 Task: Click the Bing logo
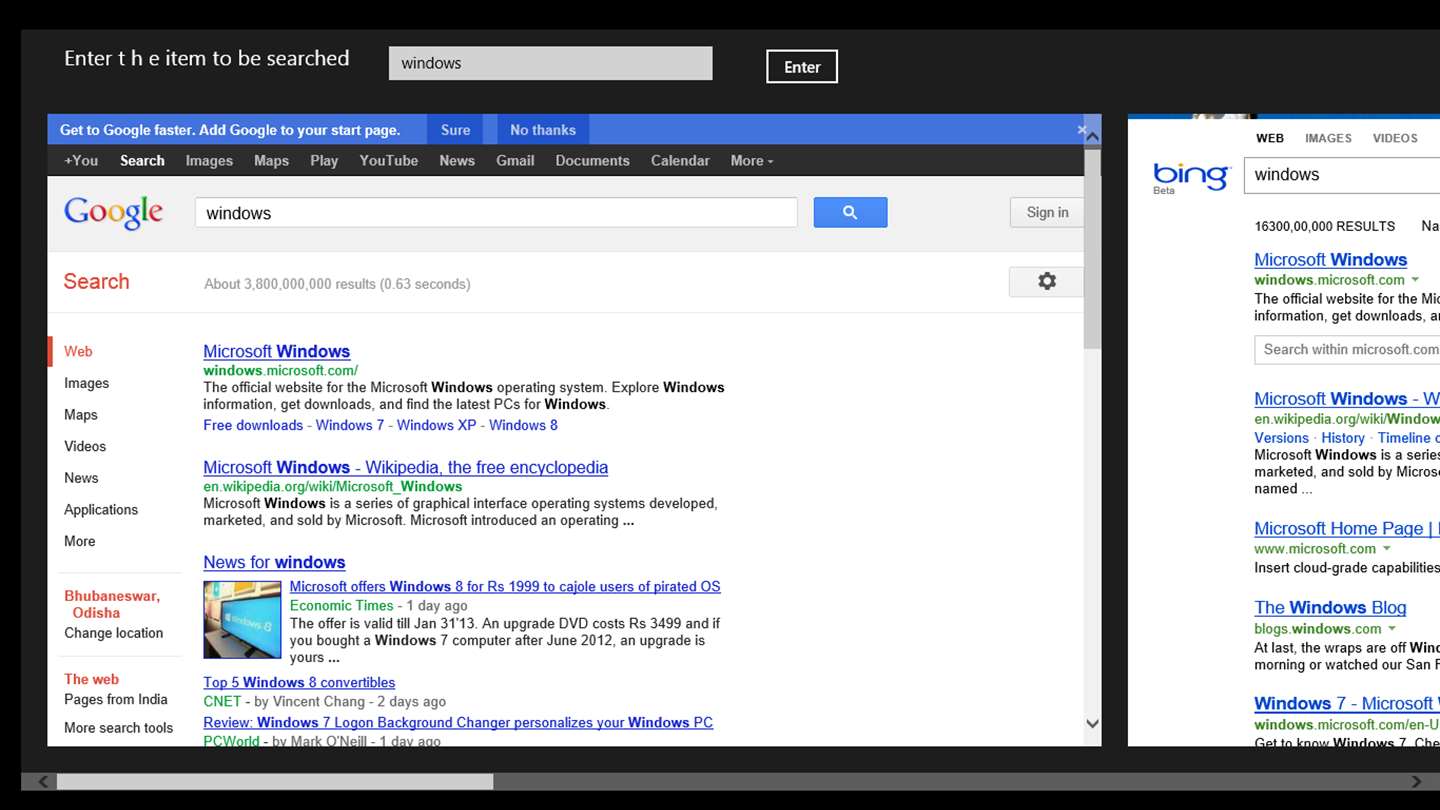1190,177
